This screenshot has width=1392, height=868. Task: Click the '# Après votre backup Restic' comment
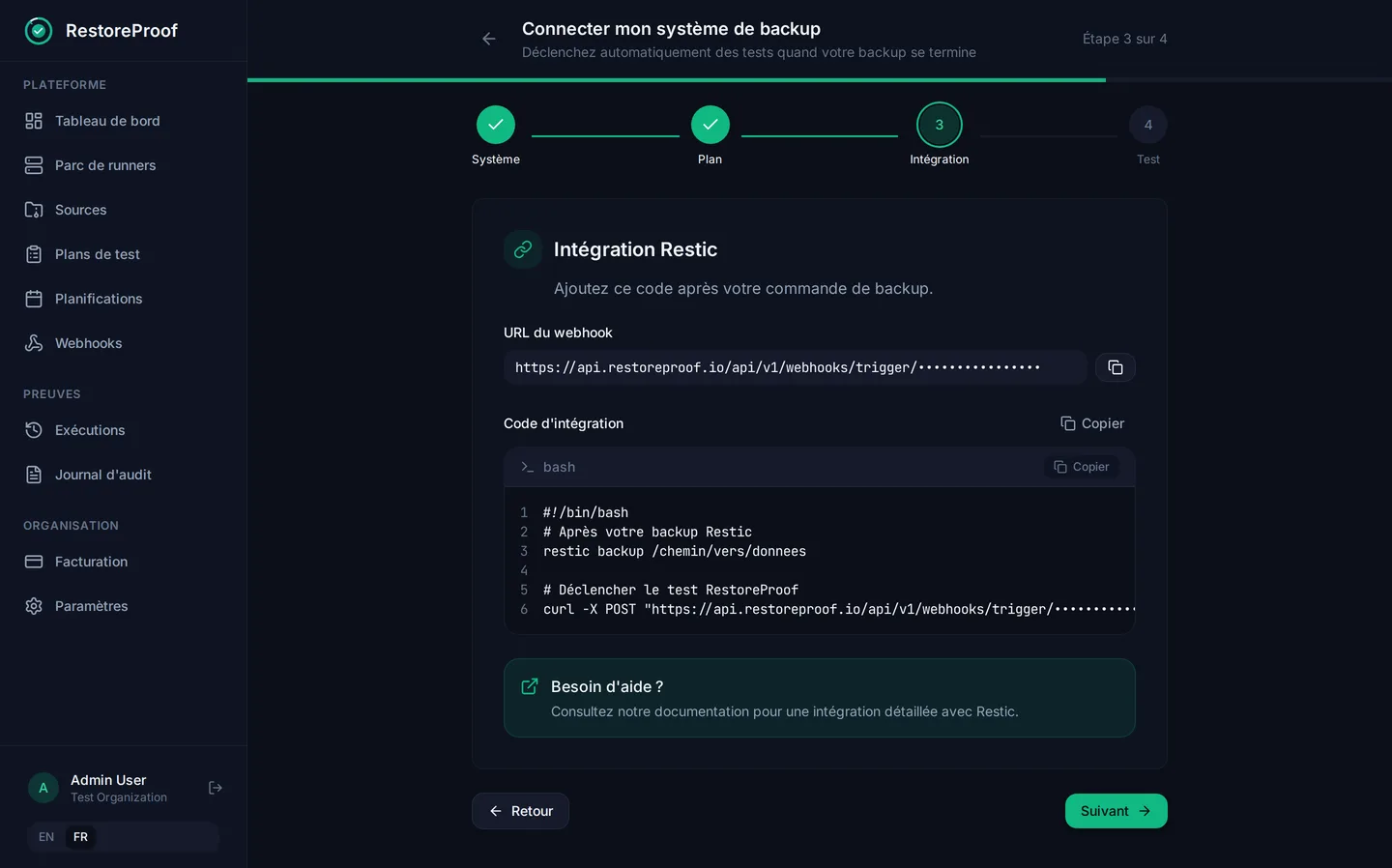click(x=648, y=532)
